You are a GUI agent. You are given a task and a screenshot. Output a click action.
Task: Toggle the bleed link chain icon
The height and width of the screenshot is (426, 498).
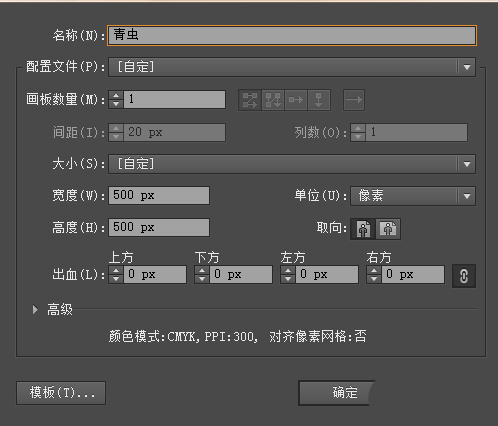pos(464,276)
